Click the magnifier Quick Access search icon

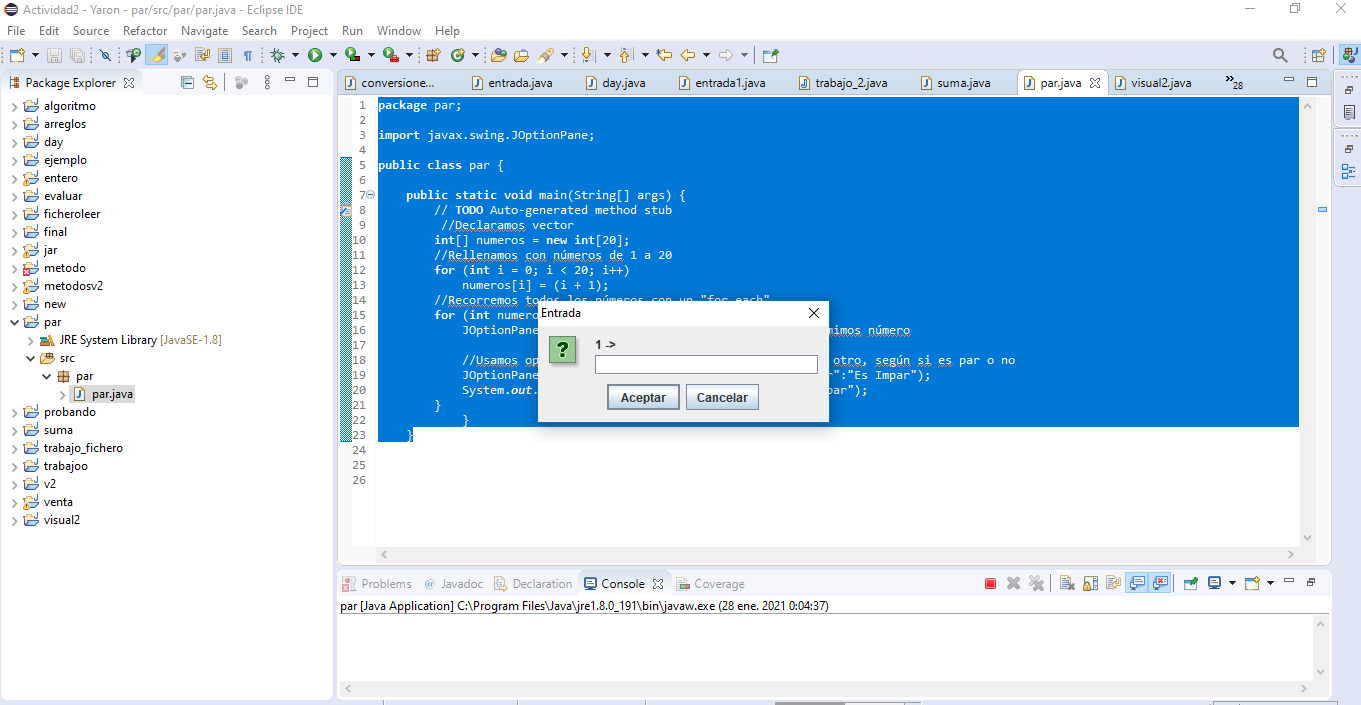coord(1280,55)
